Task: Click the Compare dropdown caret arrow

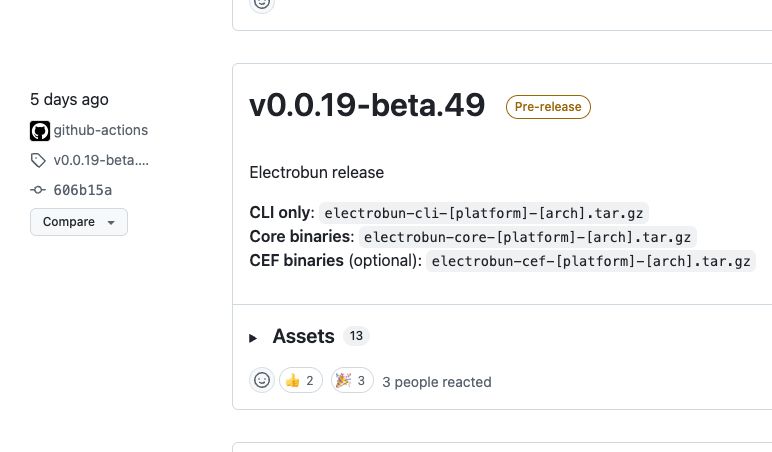Action: [111, 223]
